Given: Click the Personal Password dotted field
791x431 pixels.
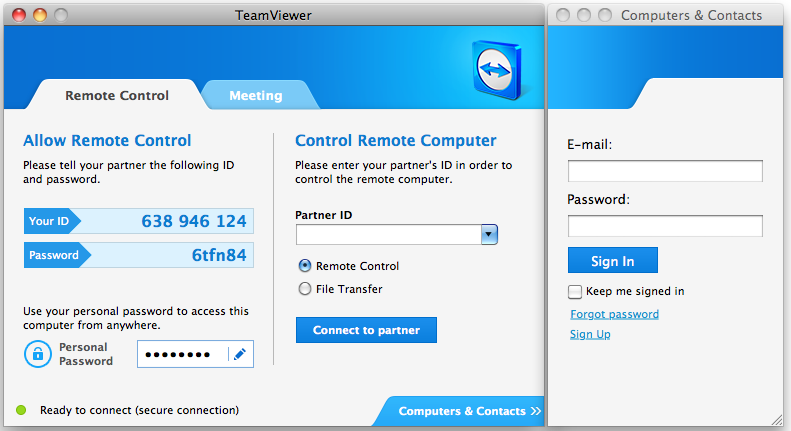Looking at the screenshot, I should [x=182, y=354].
